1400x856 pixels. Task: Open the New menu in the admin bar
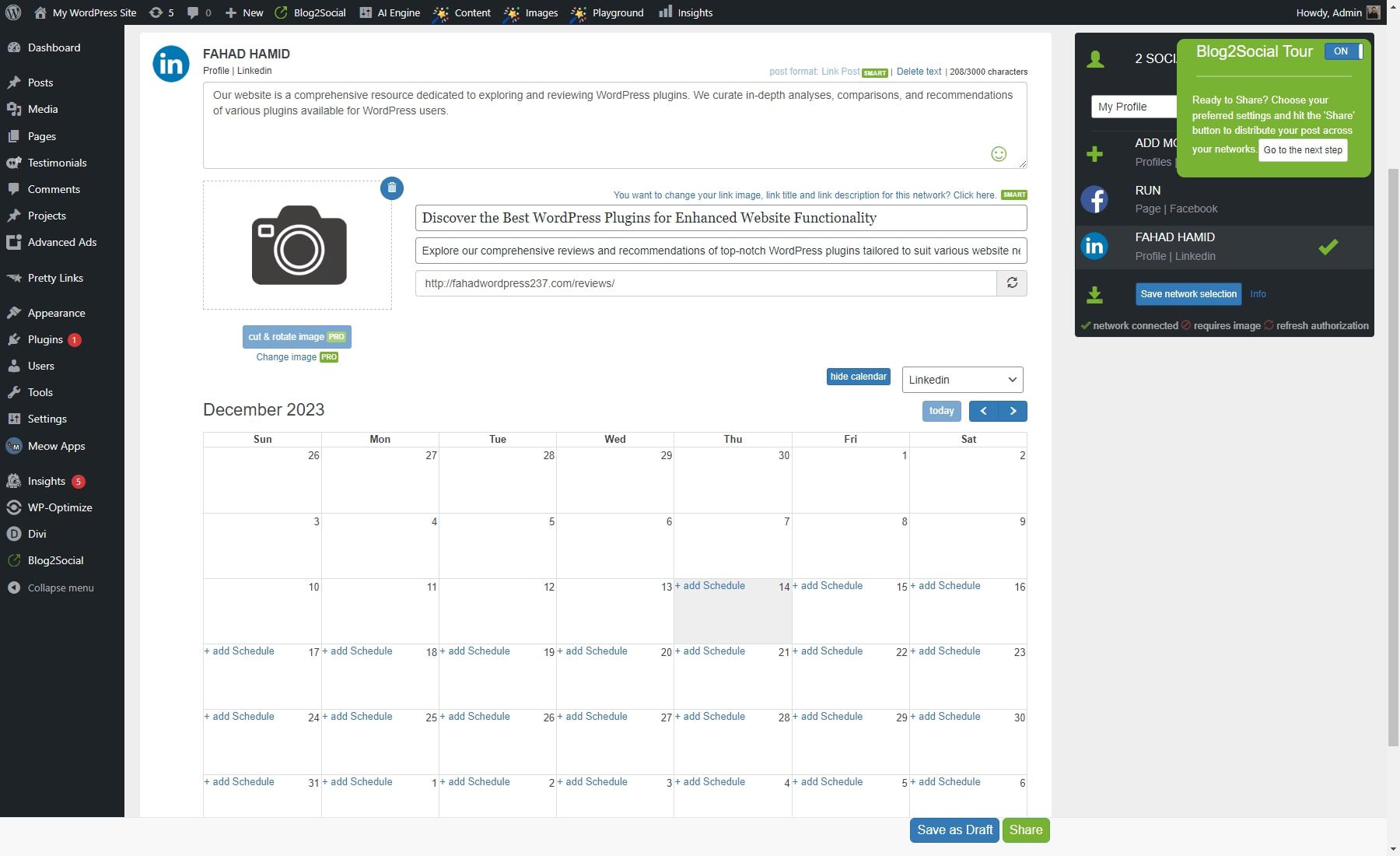click(x=243, y=12)
